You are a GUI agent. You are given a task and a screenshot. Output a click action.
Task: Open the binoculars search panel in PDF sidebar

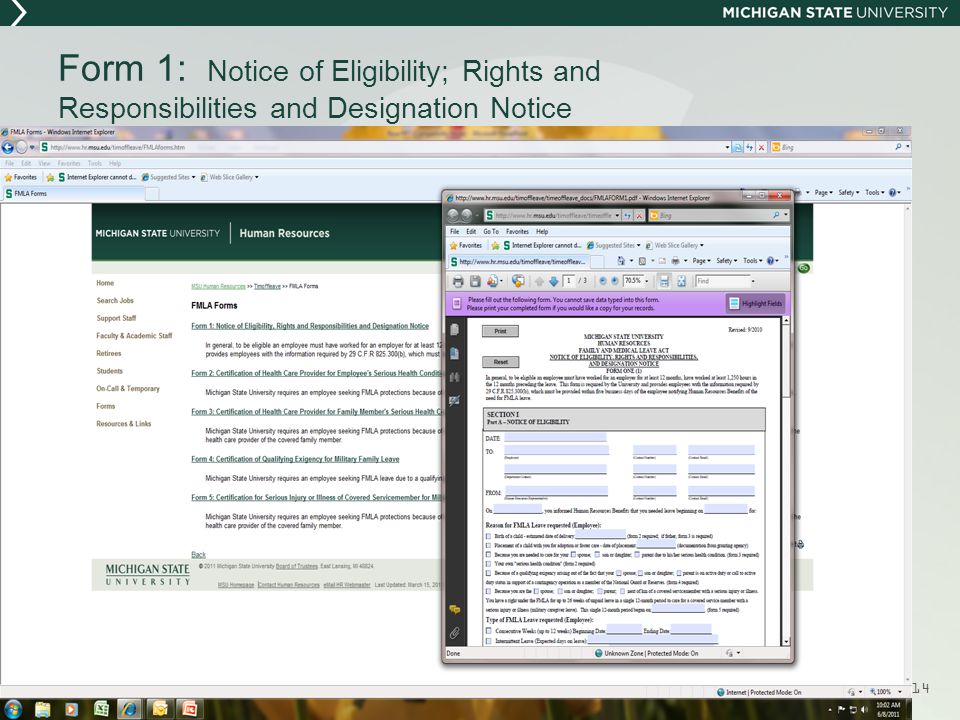[x=454, y=377]
